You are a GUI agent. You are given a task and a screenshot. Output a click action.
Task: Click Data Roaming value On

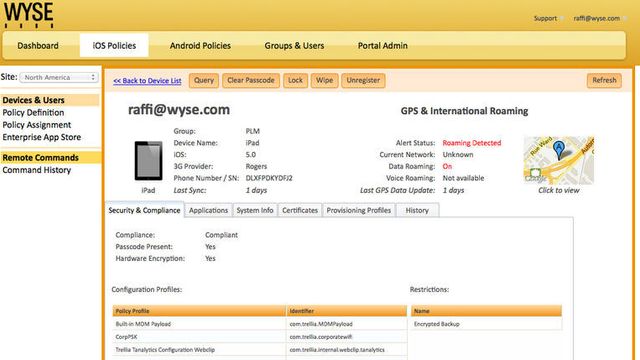447,167
